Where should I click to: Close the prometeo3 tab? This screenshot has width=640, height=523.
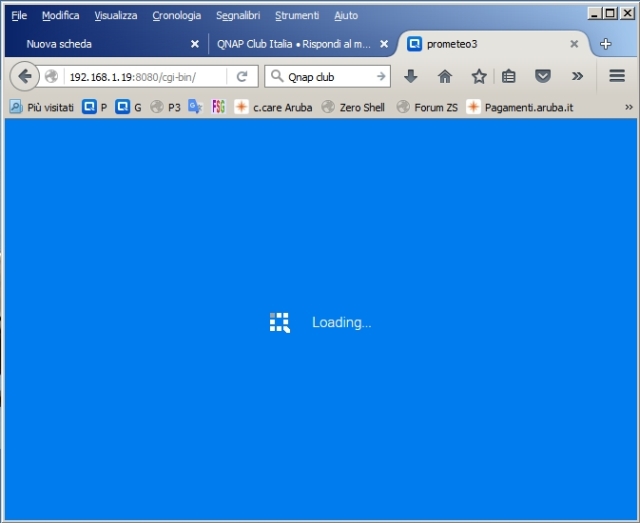click(x=574, y=44)
